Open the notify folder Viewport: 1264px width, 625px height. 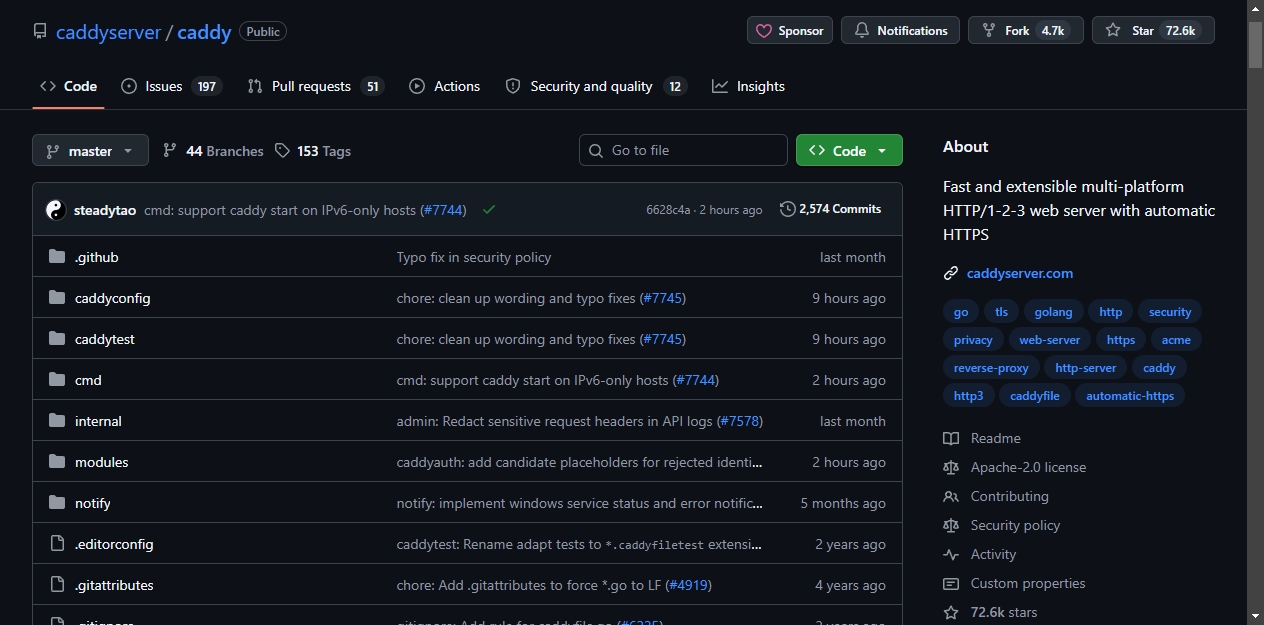(x=93, y=503)
